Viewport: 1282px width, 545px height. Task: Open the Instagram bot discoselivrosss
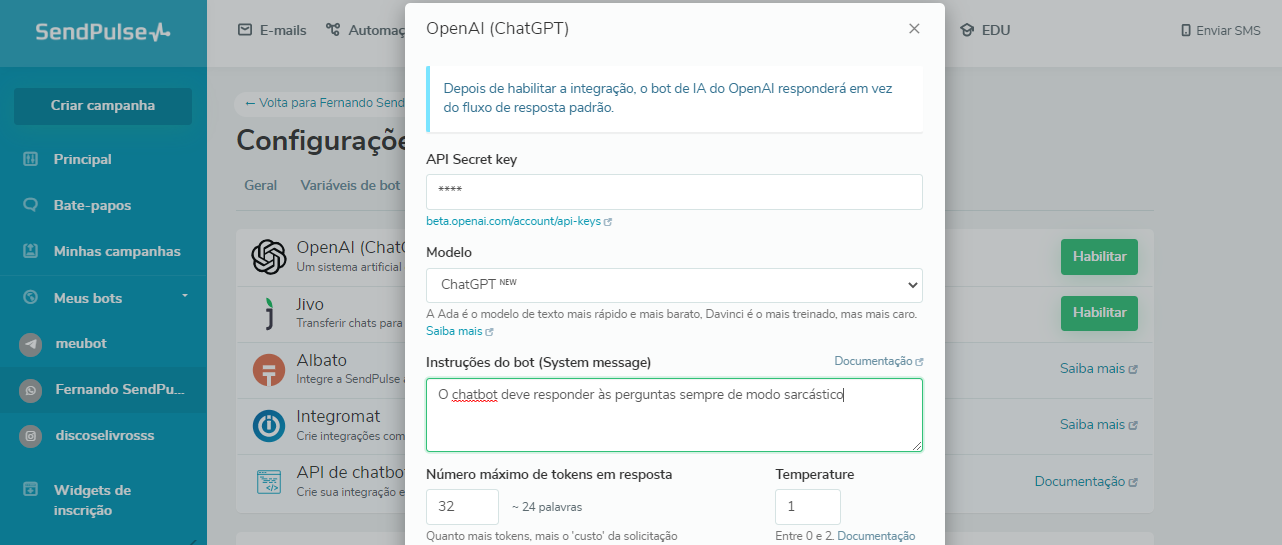(104, 435)
